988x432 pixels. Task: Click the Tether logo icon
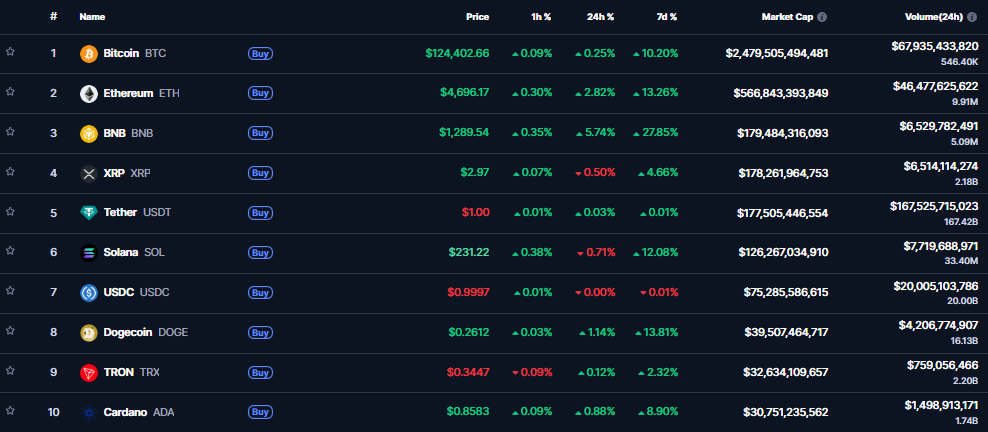point(88,212)
